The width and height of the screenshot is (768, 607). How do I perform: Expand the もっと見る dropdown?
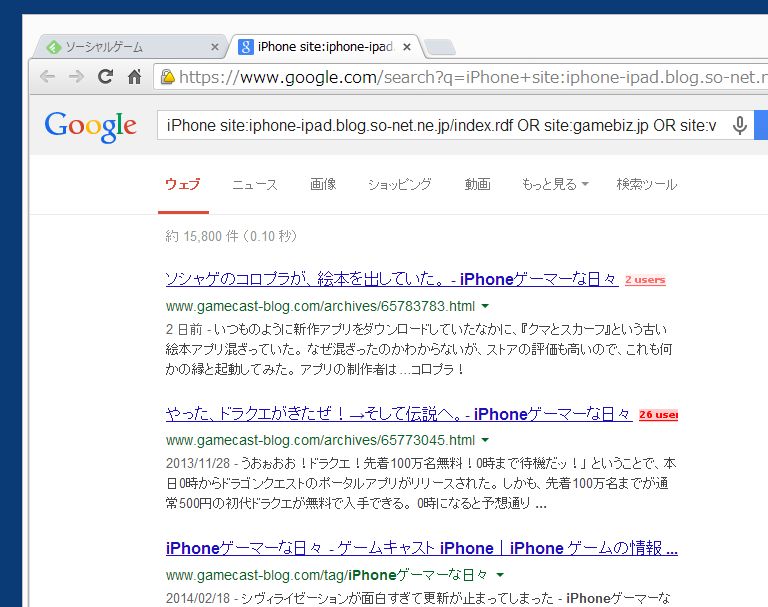point(555,184)
